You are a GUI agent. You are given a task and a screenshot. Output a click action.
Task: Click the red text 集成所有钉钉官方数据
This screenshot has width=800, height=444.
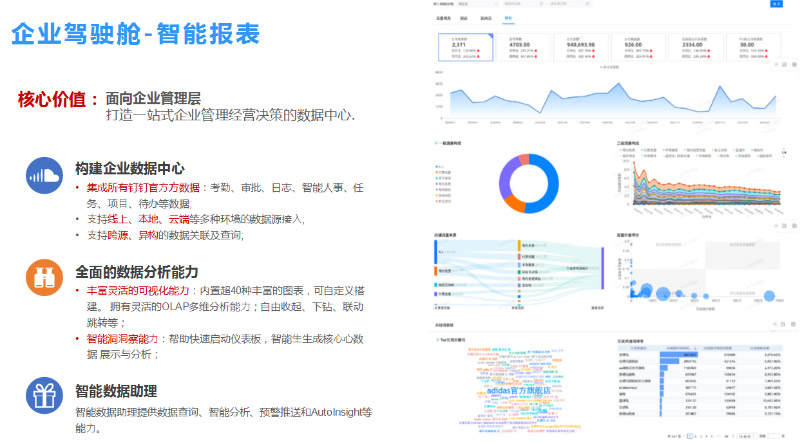pos(143,188)
